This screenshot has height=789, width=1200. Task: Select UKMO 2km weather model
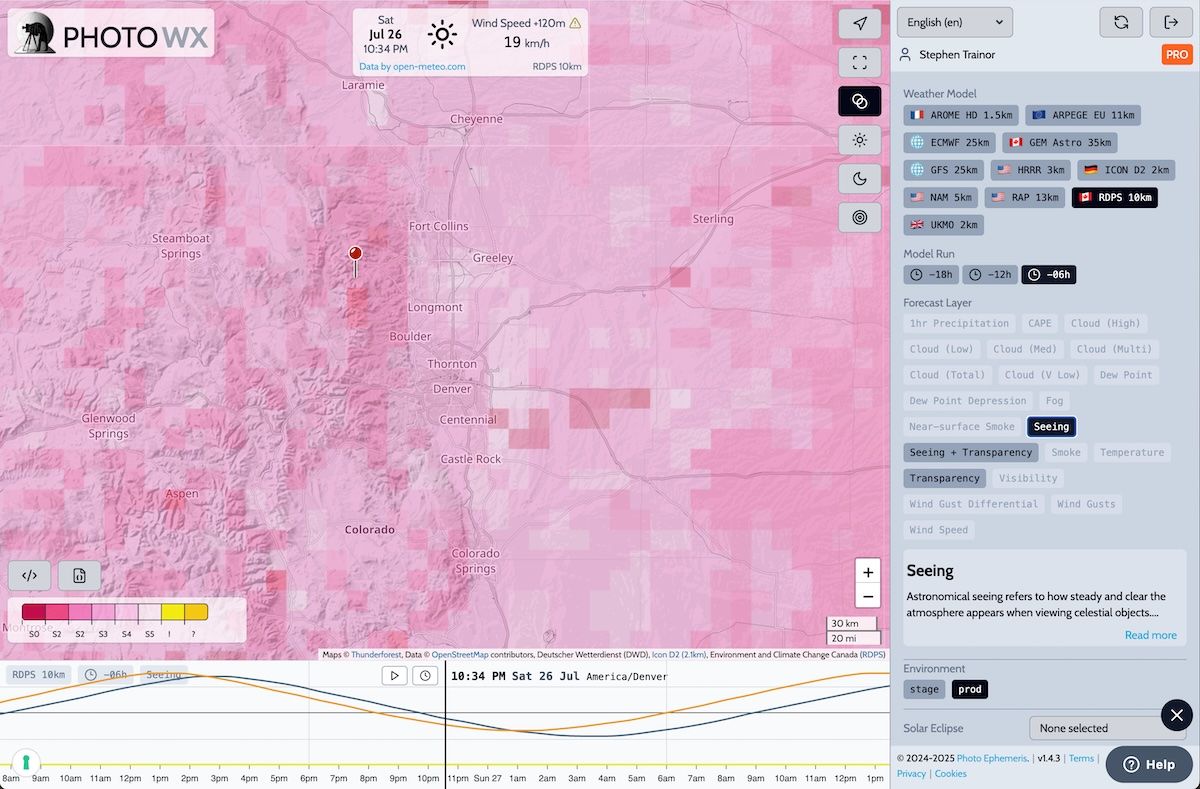click(943, 224)
